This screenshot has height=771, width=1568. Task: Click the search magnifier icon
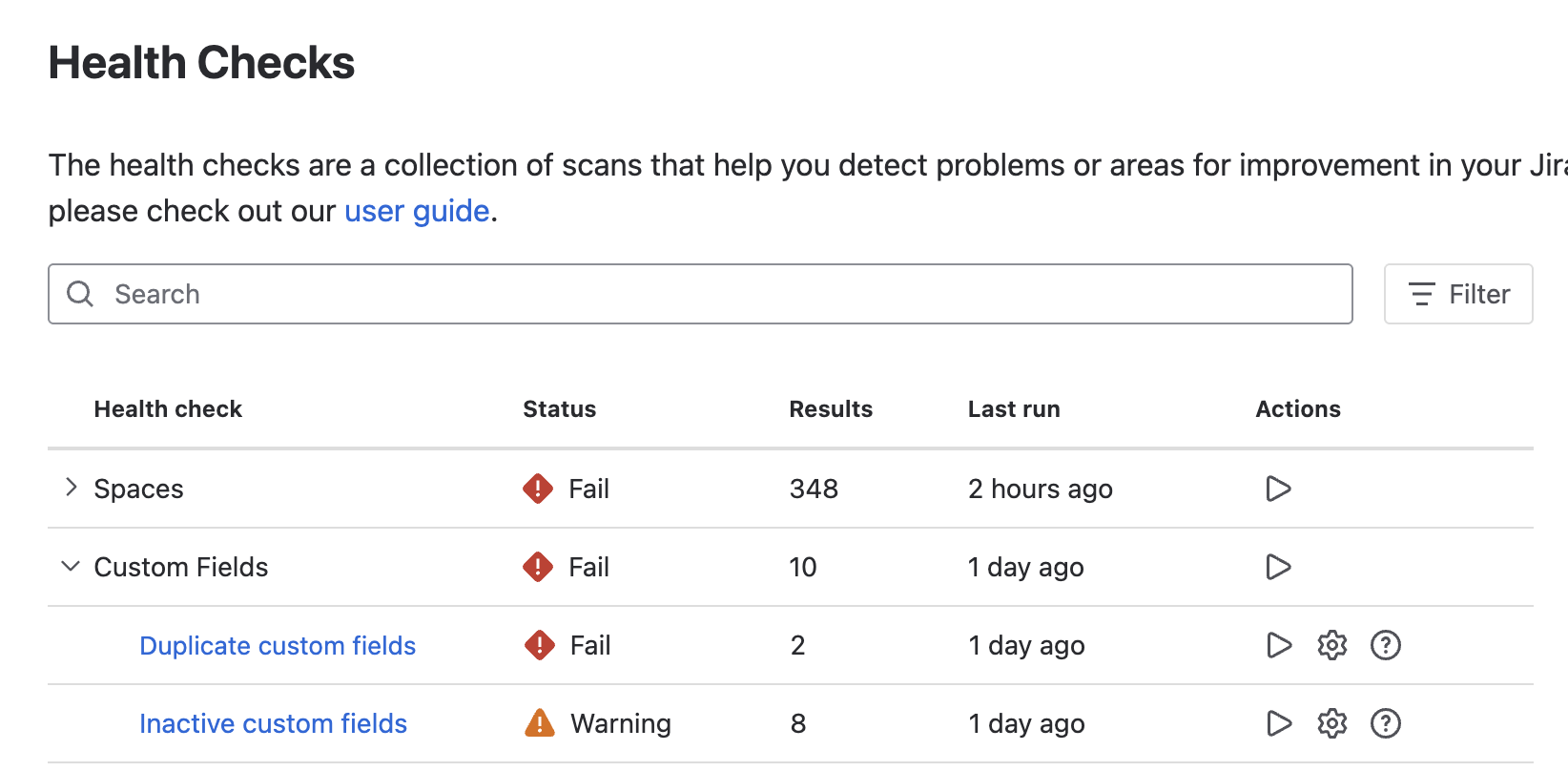(x=80, y=294)
